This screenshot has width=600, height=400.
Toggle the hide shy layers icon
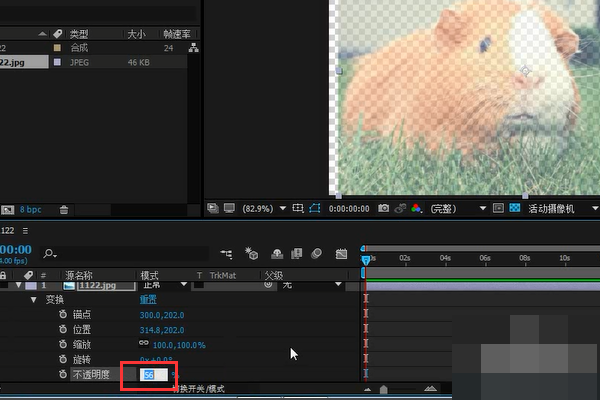277,254
